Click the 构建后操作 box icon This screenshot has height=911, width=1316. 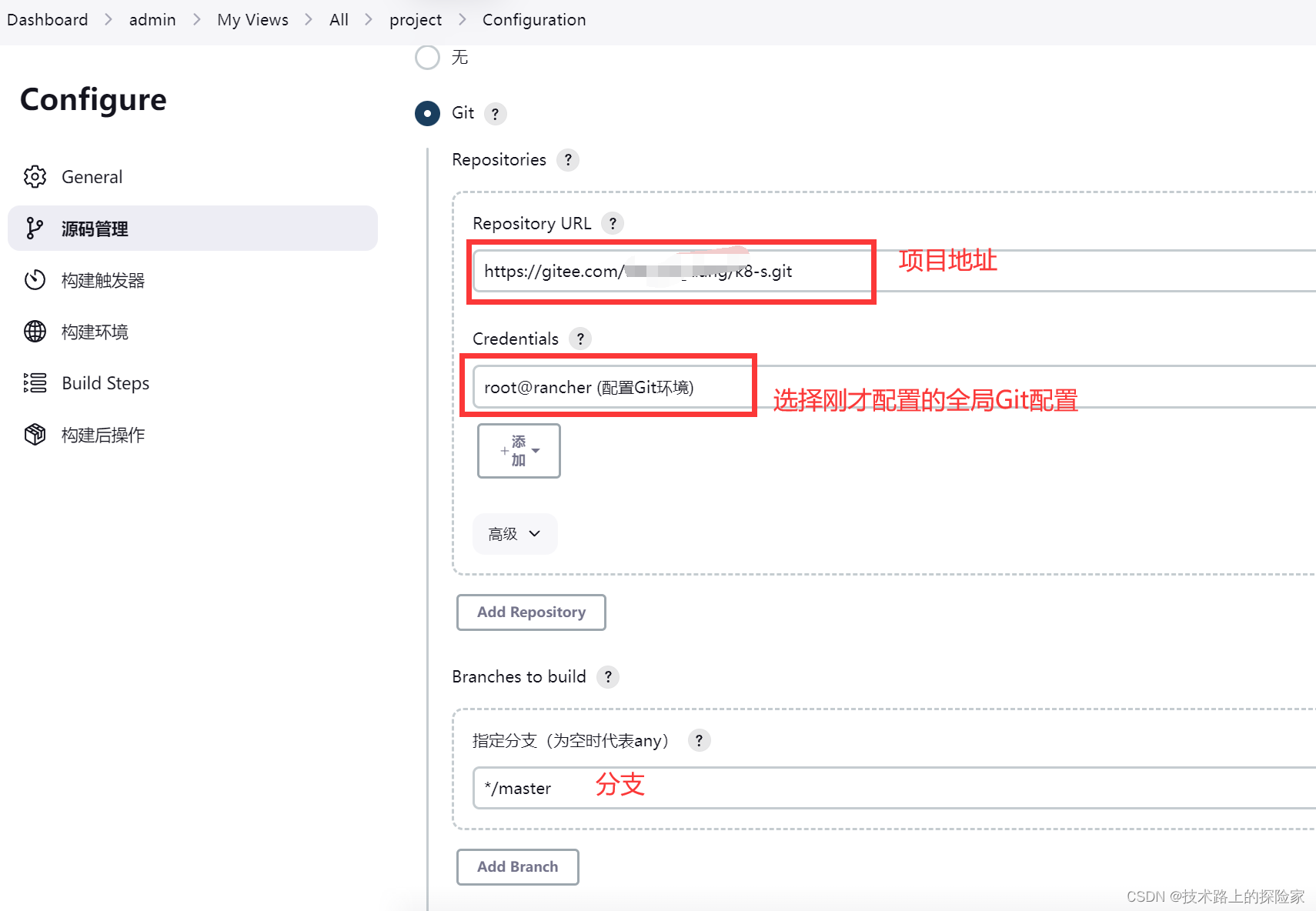35,435
